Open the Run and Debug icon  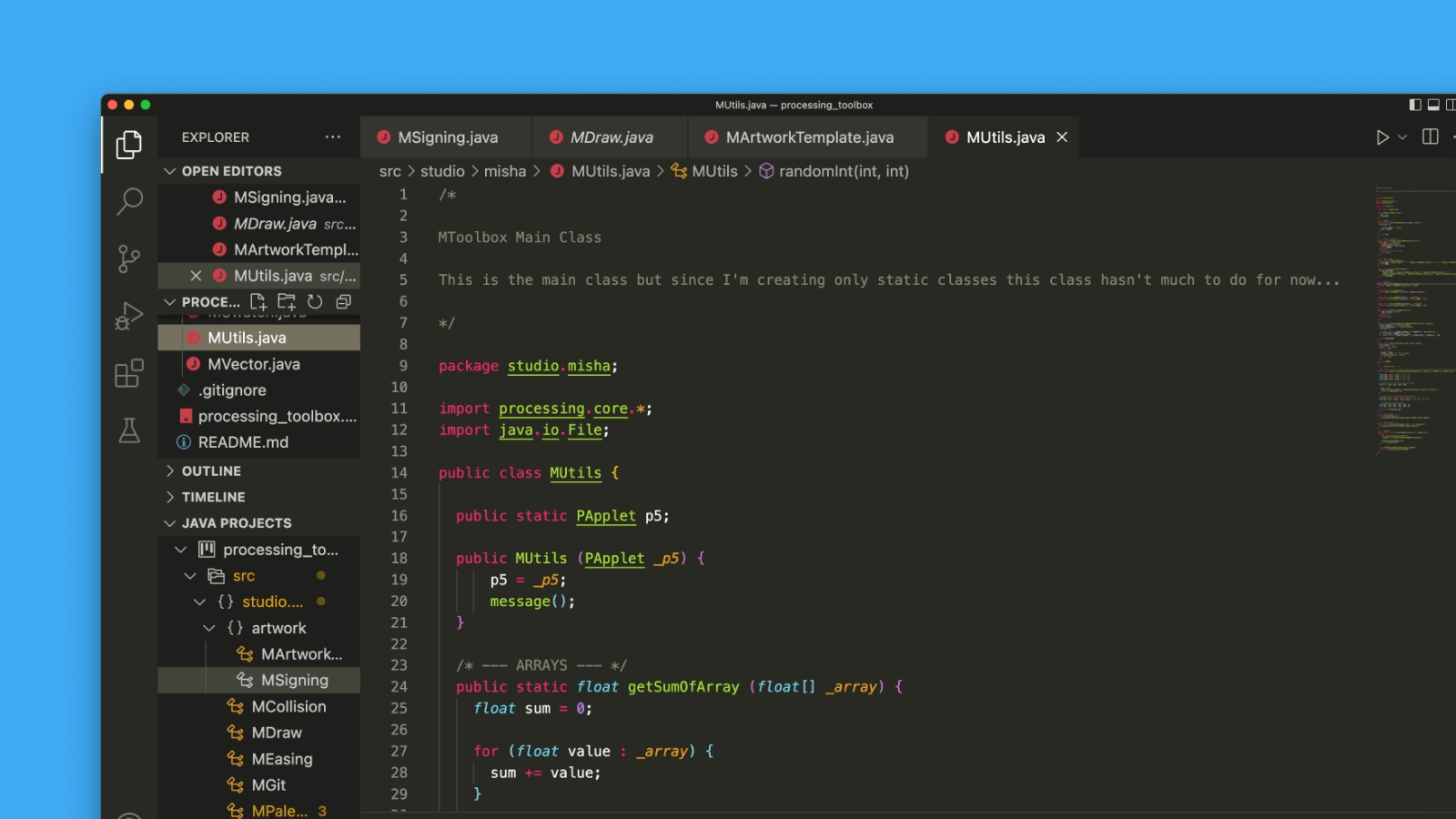click(129, 316)
